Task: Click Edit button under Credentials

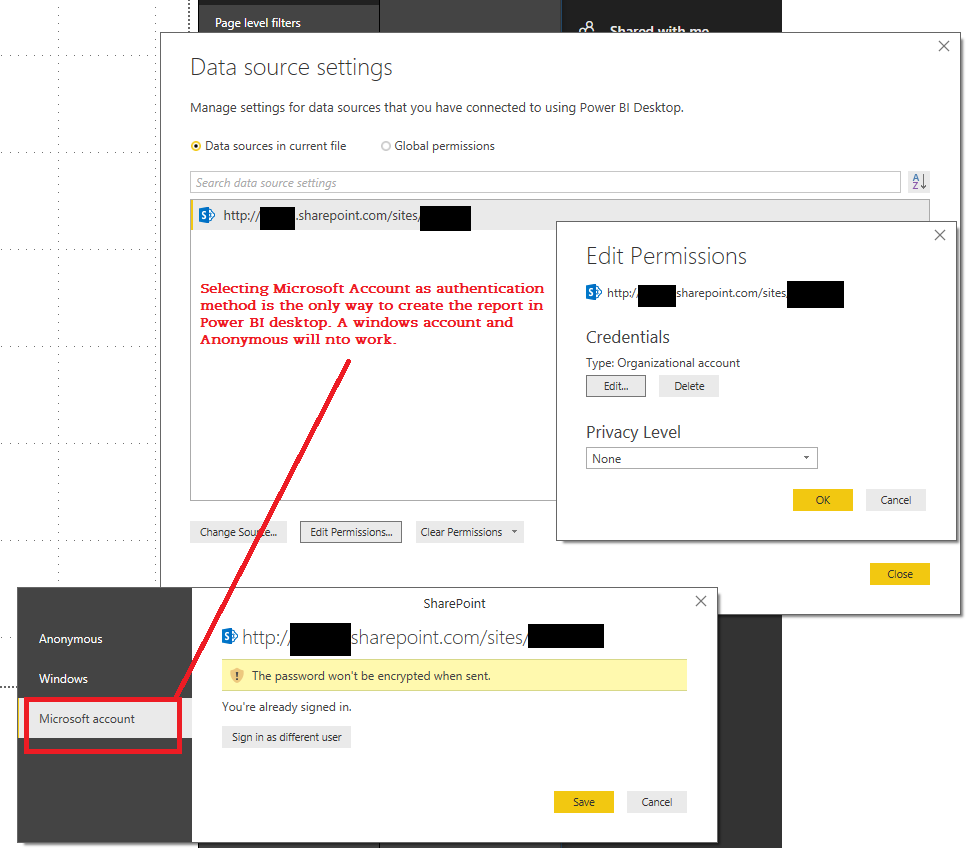Action: pos(616,386)
